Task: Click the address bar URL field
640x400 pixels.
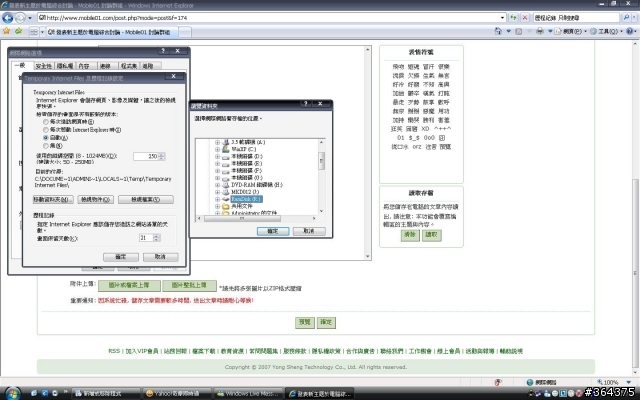Action: 269,18
